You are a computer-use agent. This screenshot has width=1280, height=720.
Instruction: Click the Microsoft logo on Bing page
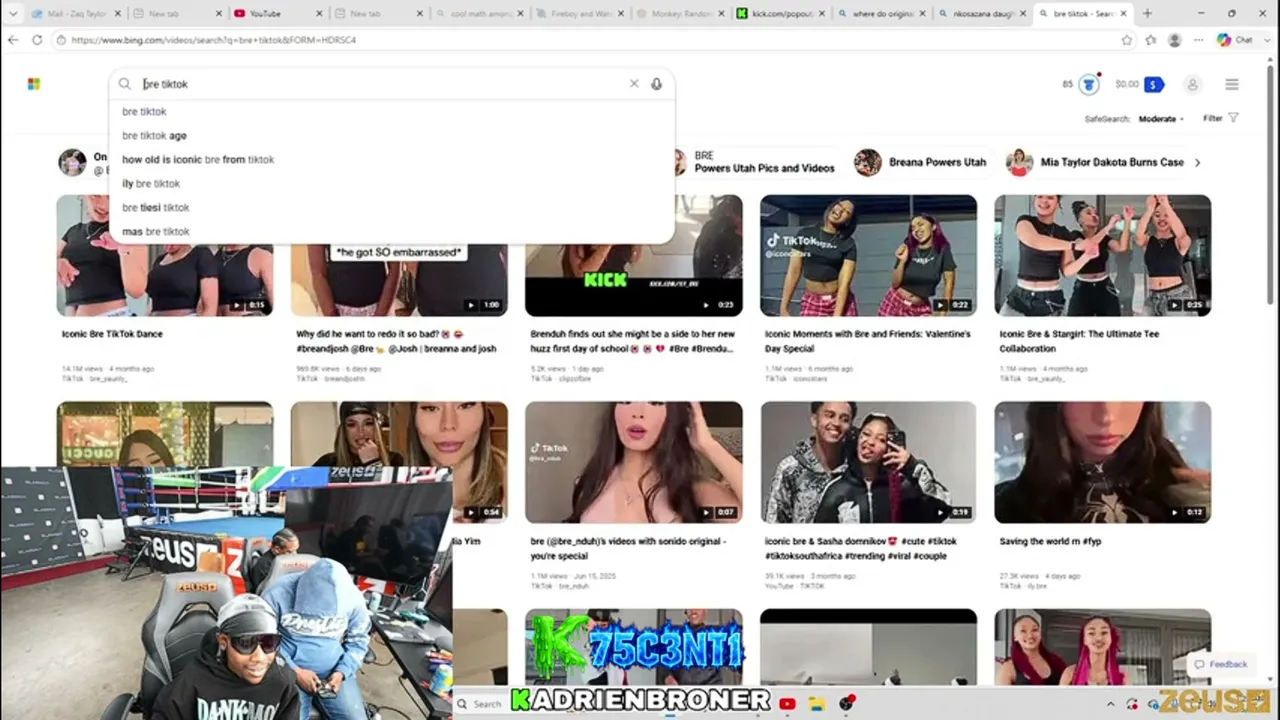coord(34,84)
